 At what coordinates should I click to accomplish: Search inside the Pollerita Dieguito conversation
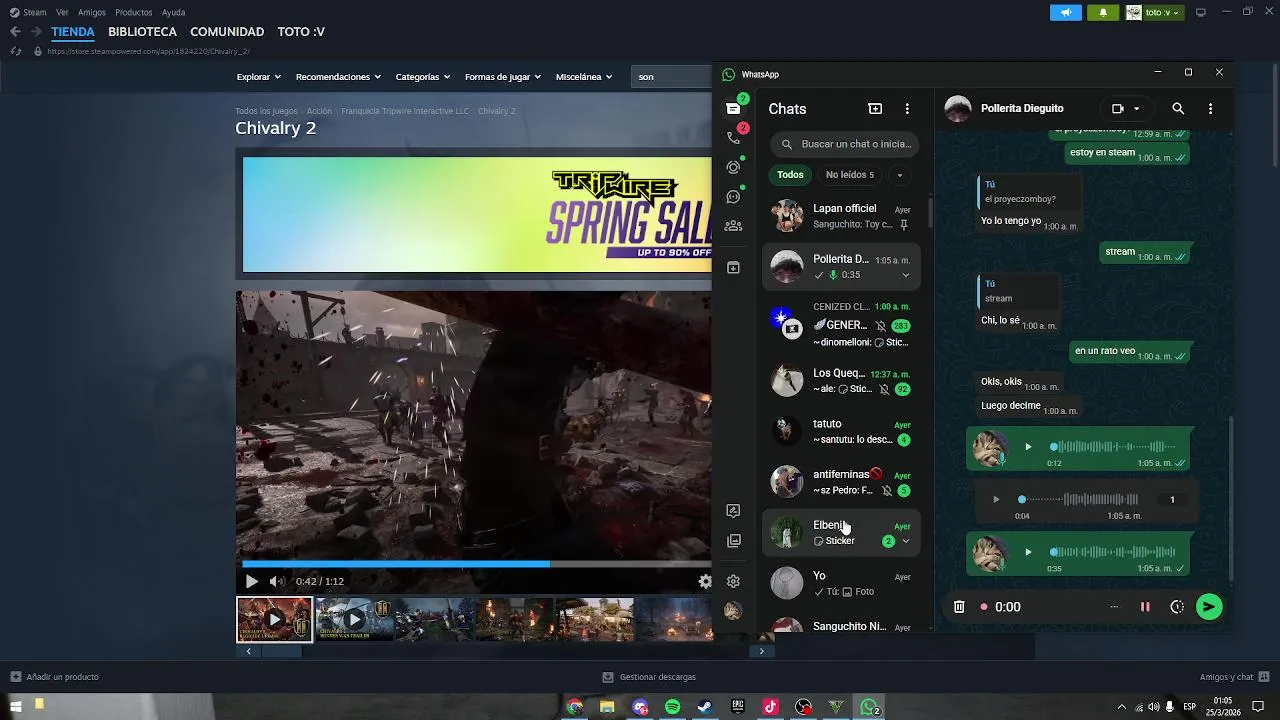coord(1178,109)
